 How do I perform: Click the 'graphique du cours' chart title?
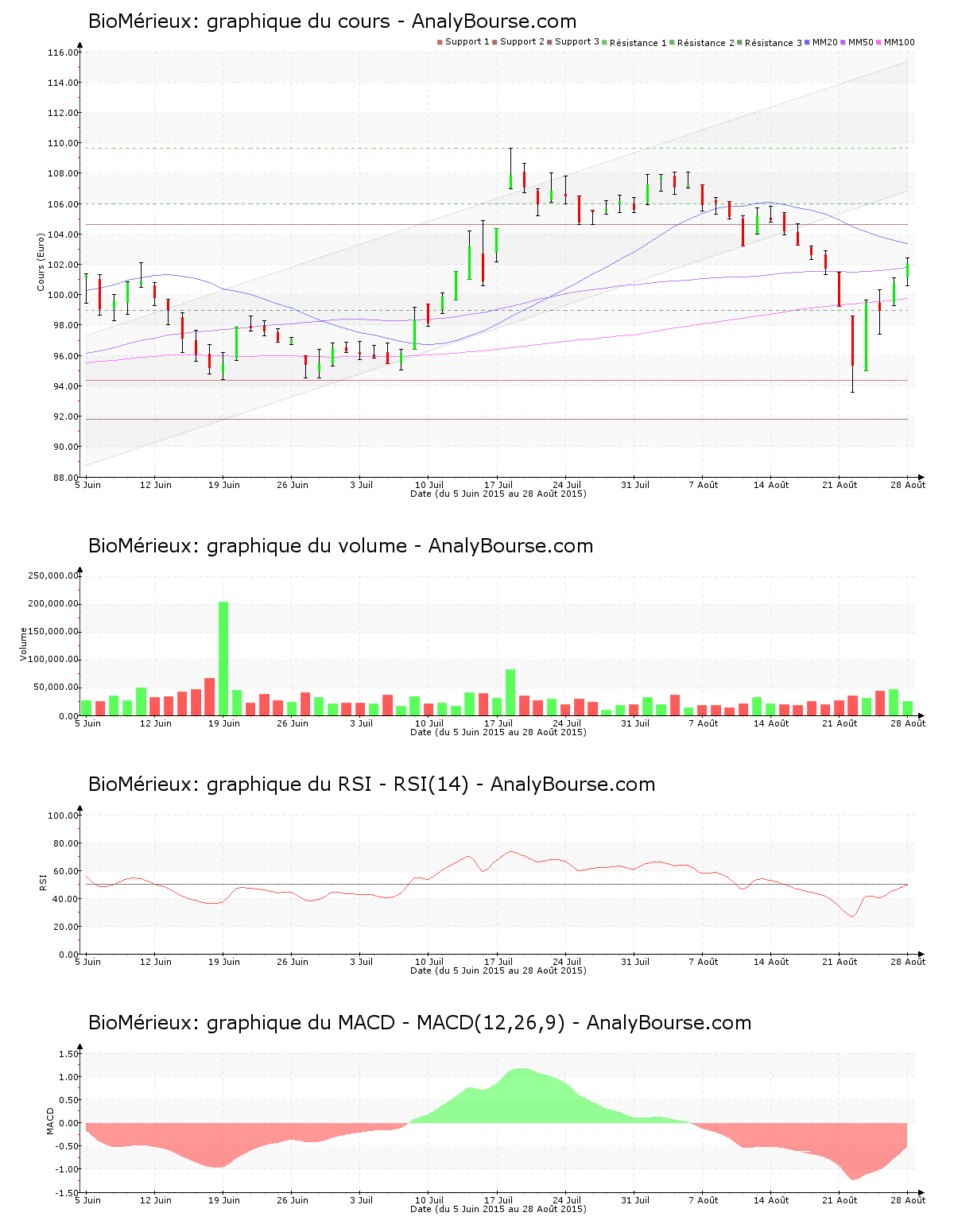(x=332, y=21)
